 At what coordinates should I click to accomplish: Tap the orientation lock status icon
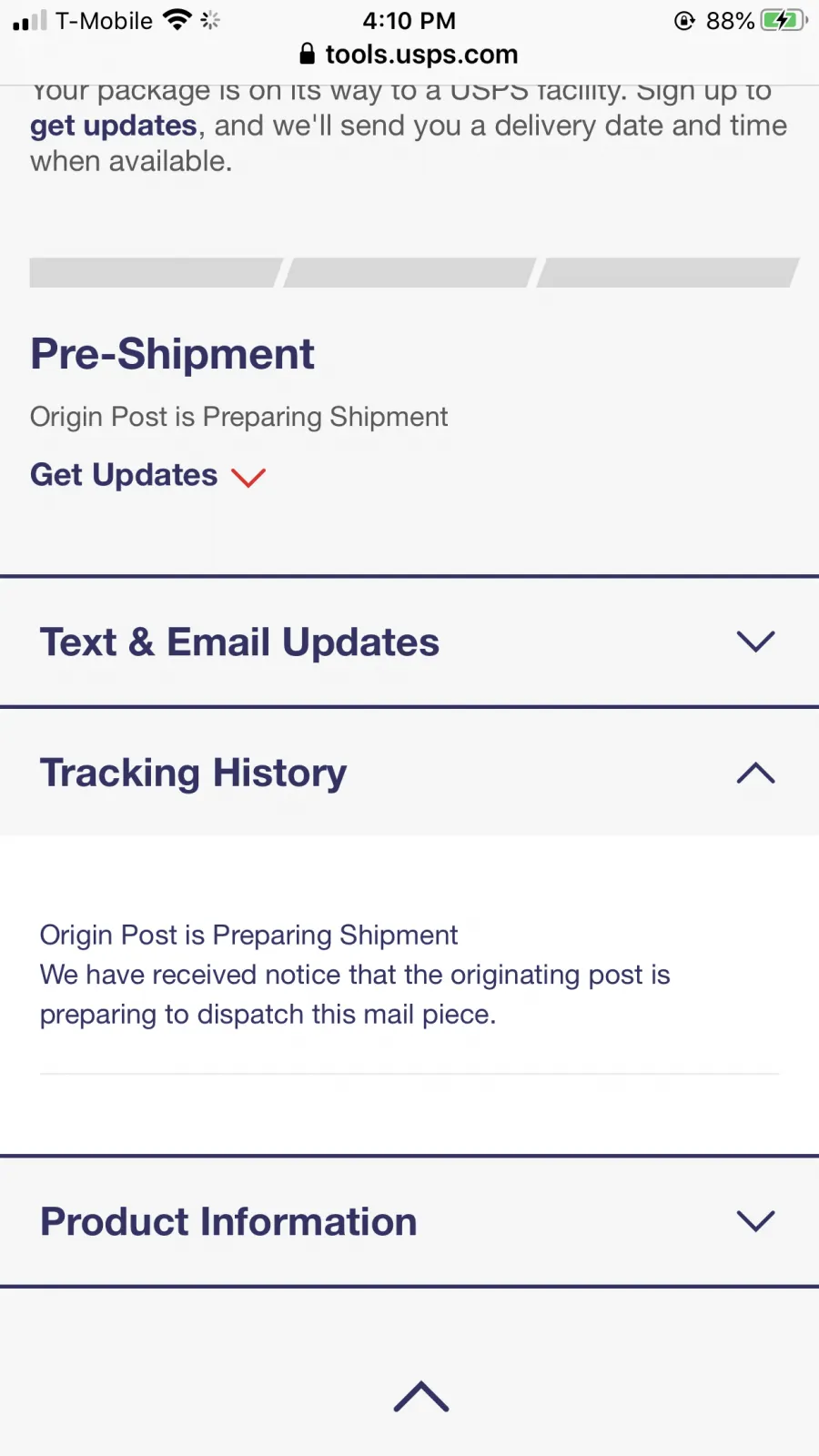(x=684, y=20)
